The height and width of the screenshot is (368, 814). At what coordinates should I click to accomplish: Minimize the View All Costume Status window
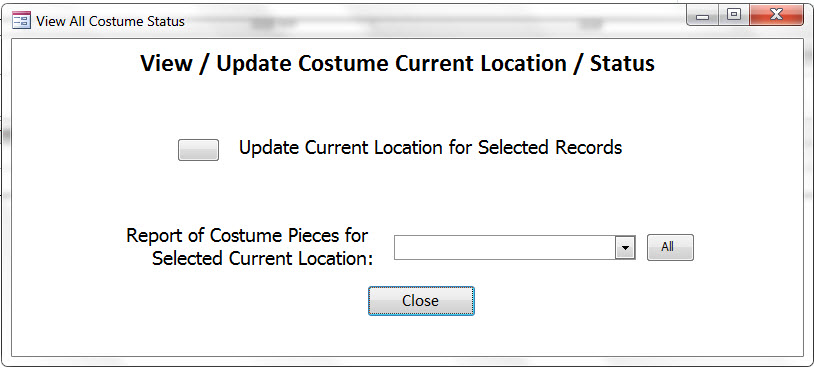[703, 16]
